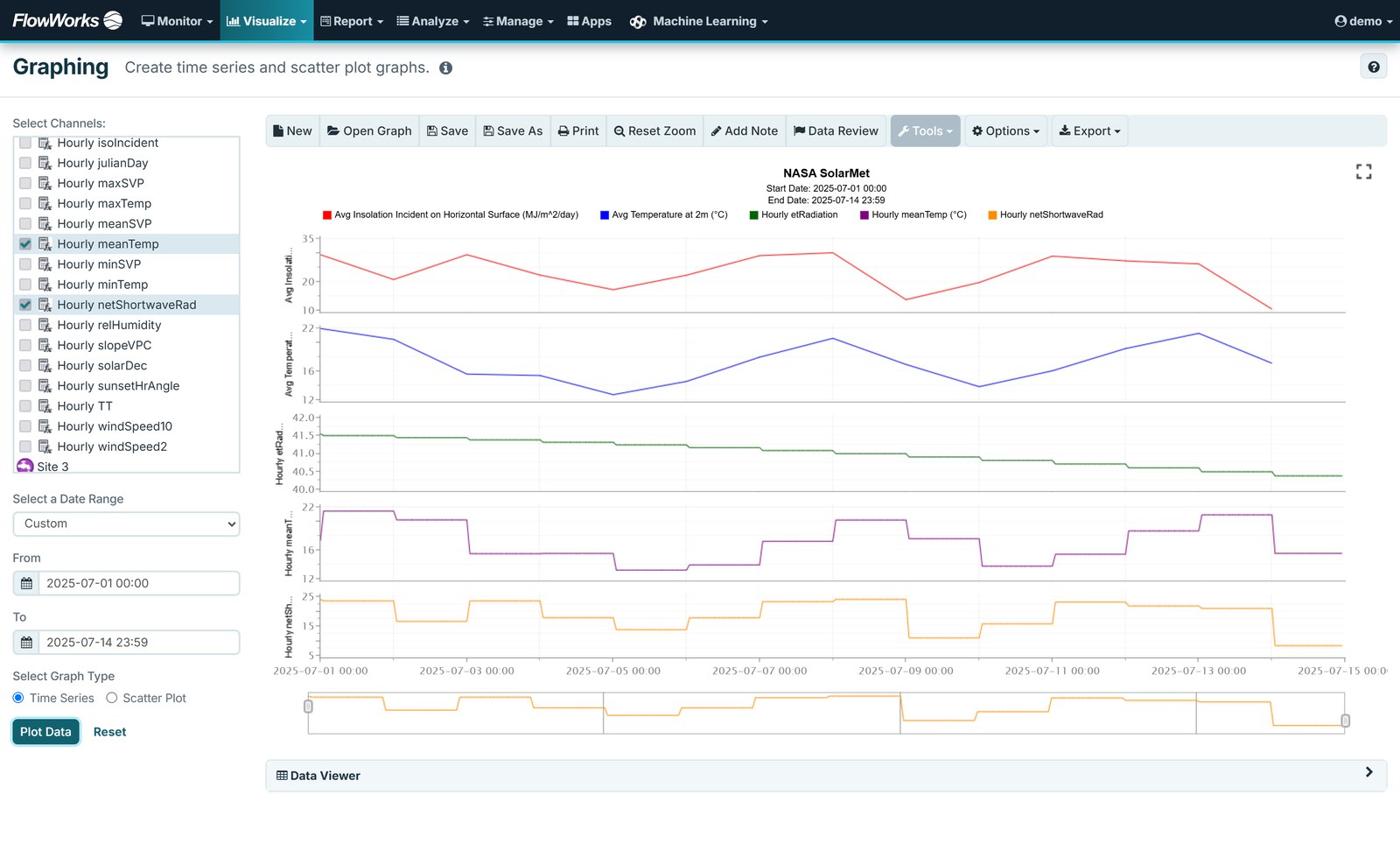Click channel icon next to Hourly TT

pyautogui.click(x=45, y=406)
